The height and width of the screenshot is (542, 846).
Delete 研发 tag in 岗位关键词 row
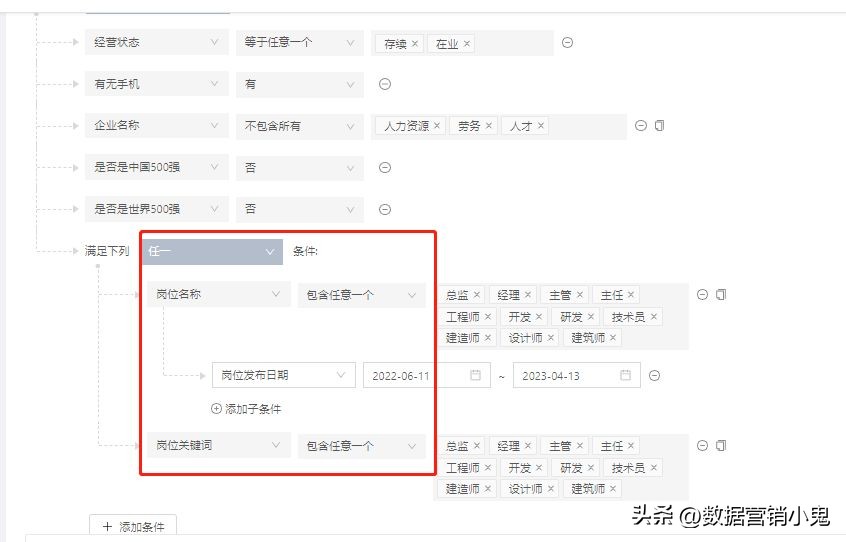[591, 468]
